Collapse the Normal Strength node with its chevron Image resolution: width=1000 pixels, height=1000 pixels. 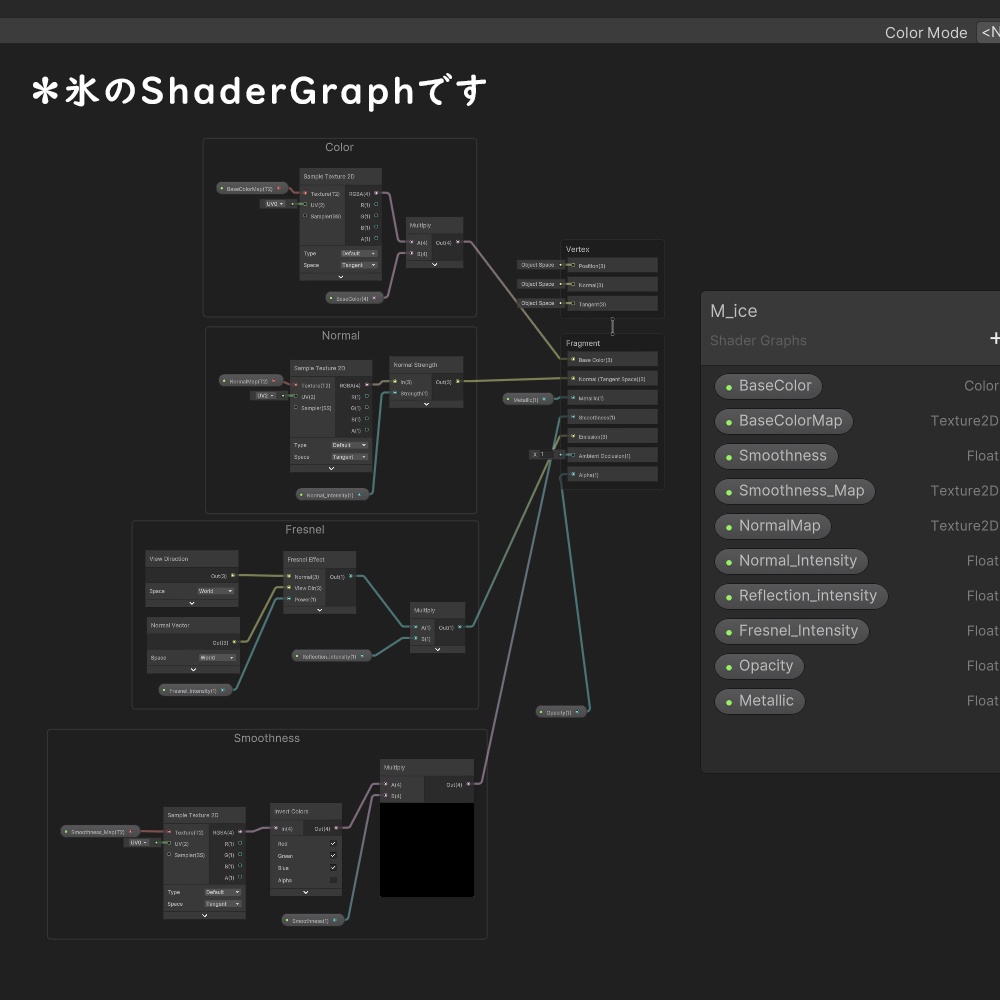426,404
